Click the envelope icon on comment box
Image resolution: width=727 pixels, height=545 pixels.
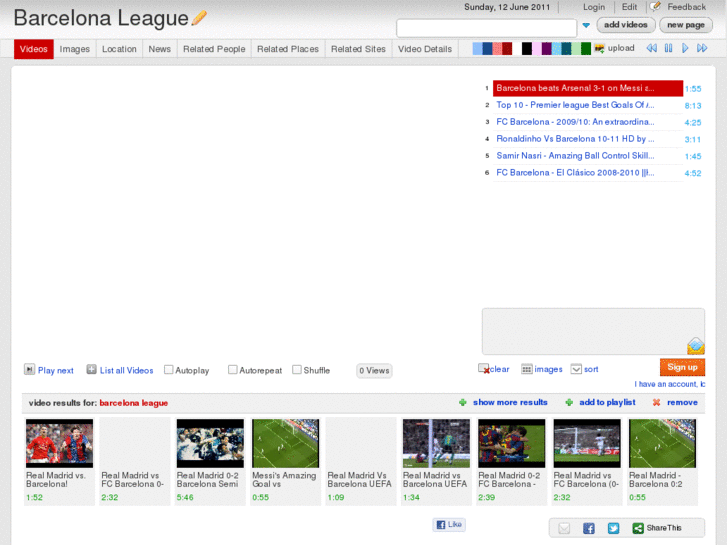coord(696,346)
